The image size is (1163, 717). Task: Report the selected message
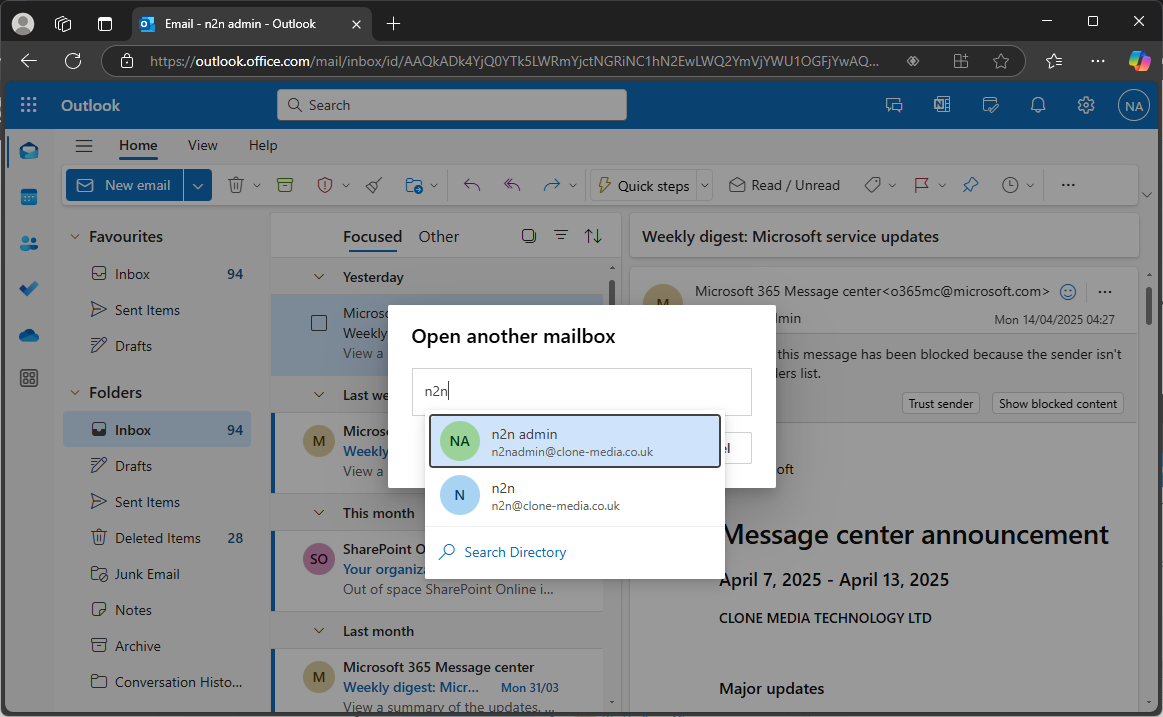(325, 185)
